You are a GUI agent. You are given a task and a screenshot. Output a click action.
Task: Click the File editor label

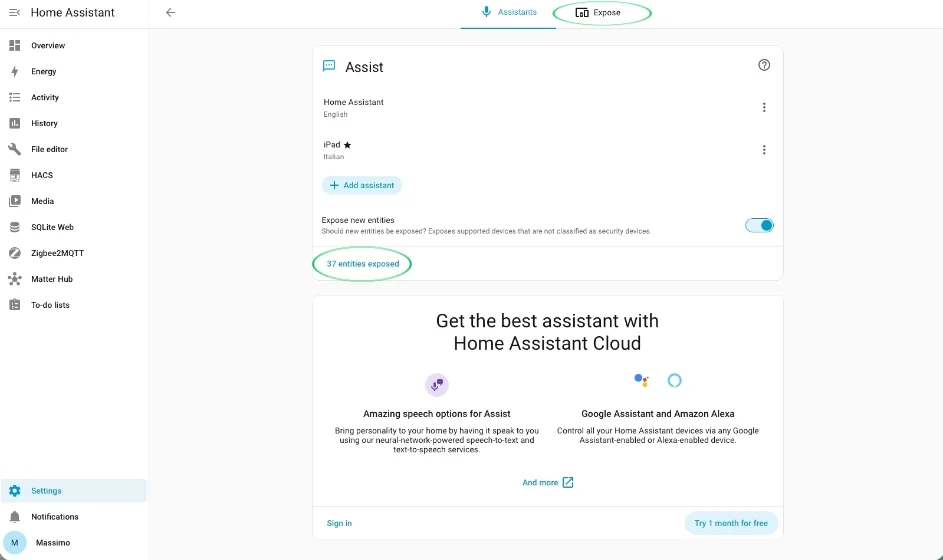point(49,149)
